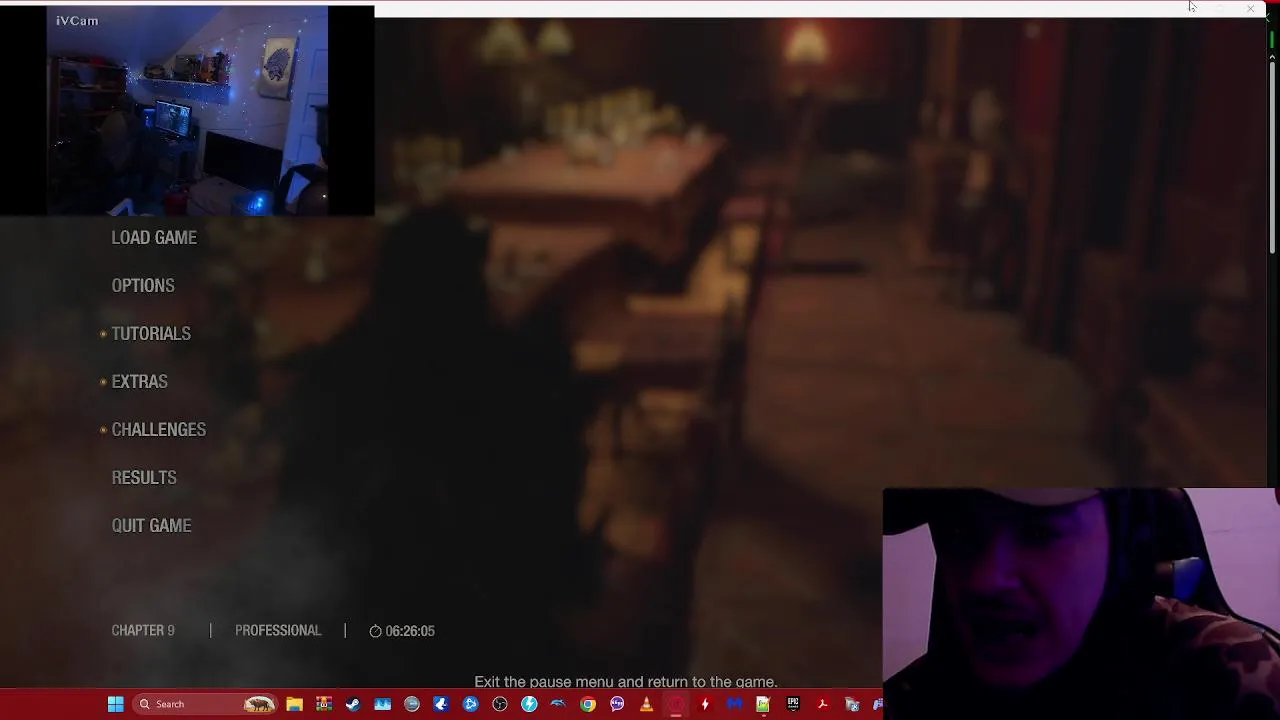Open the LOAD GAME menu entry
The height and width of the screenshot is (720, 1280).
click(x=154, y=238)
